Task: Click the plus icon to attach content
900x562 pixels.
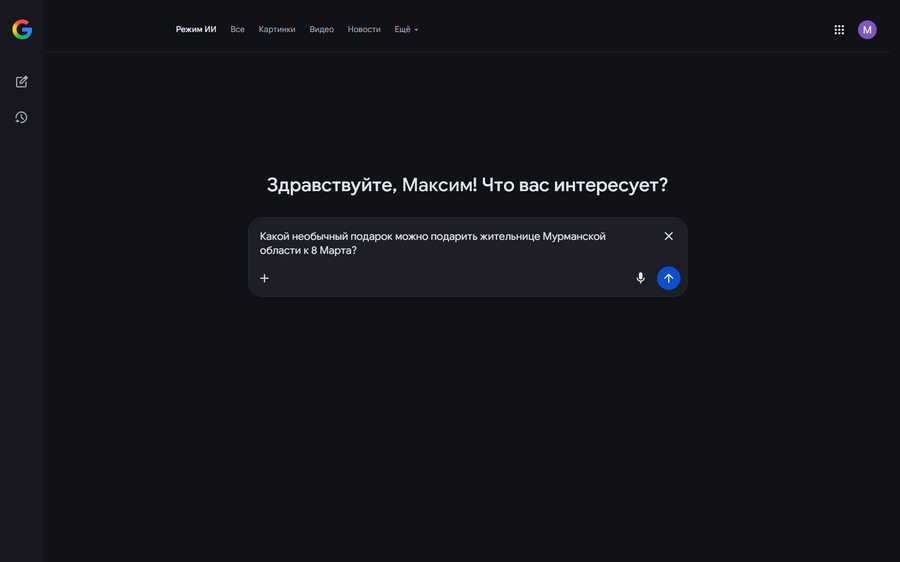Action: coord(265,278)
